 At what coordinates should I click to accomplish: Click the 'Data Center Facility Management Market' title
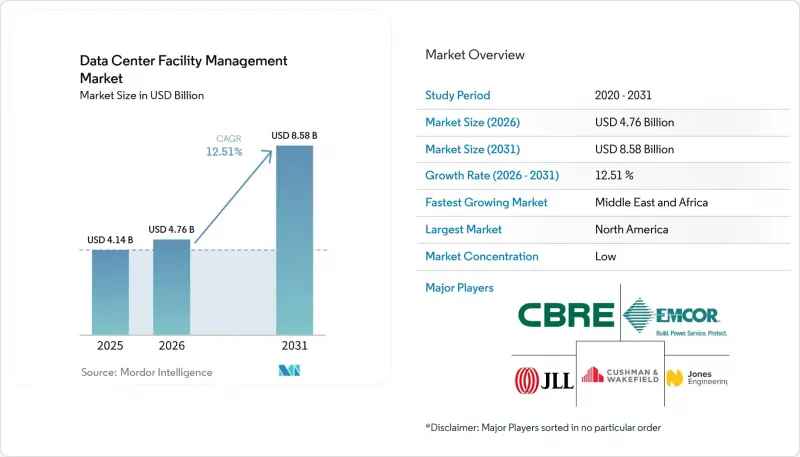(x=184, y=69)
